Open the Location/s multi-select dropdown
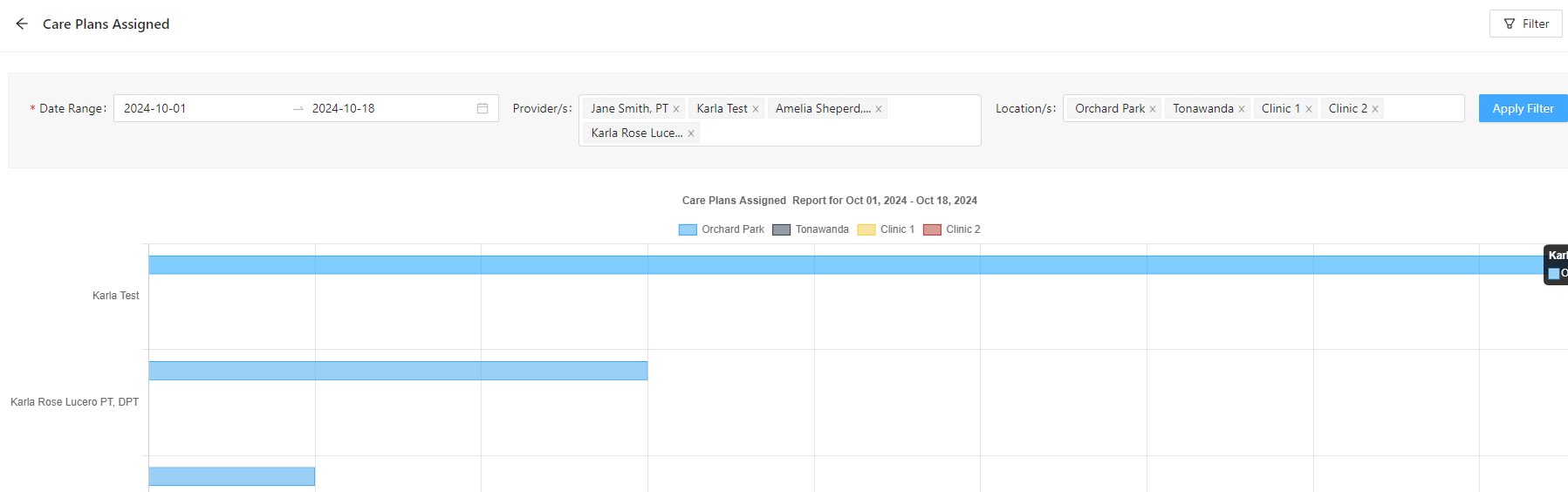Image resolution: width=1568 pixels, height=492 pixels. coord(1422,108)
